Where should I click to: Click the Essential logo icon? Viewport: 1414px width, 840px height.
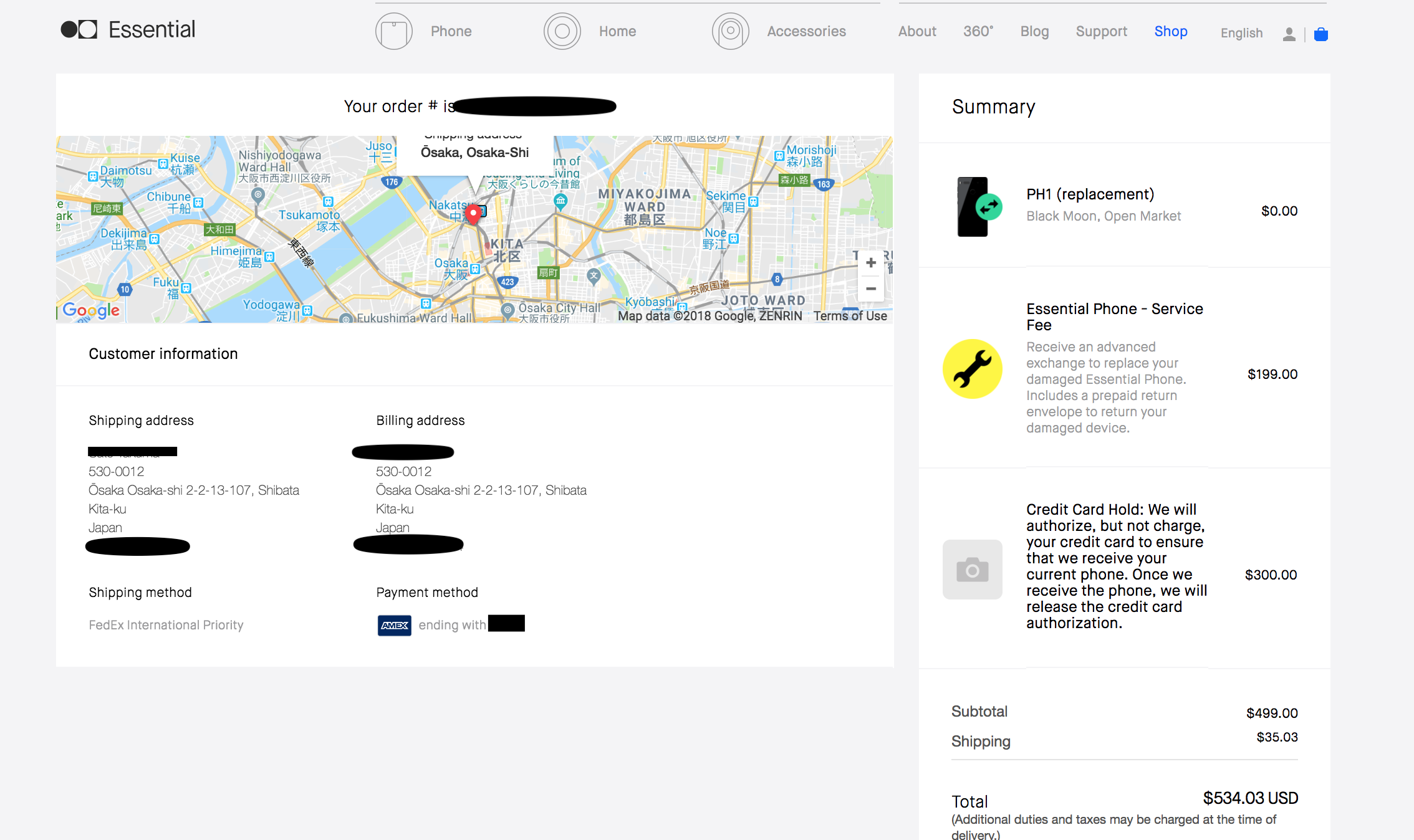pyautogui.click(x=79, y=29)
